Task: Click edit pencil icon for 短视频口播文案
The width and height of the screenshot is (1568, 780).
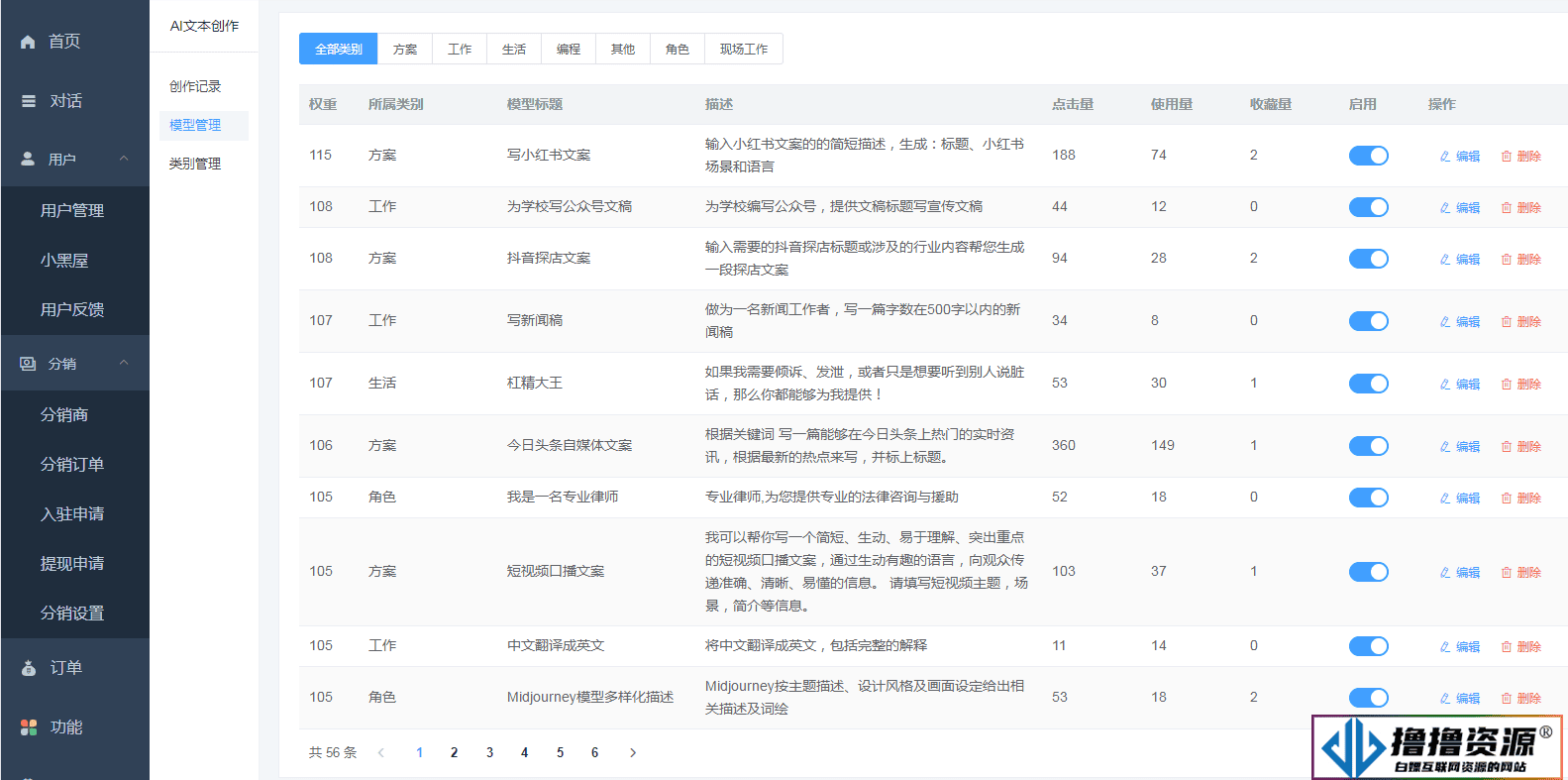Action: pos(1445,573)
